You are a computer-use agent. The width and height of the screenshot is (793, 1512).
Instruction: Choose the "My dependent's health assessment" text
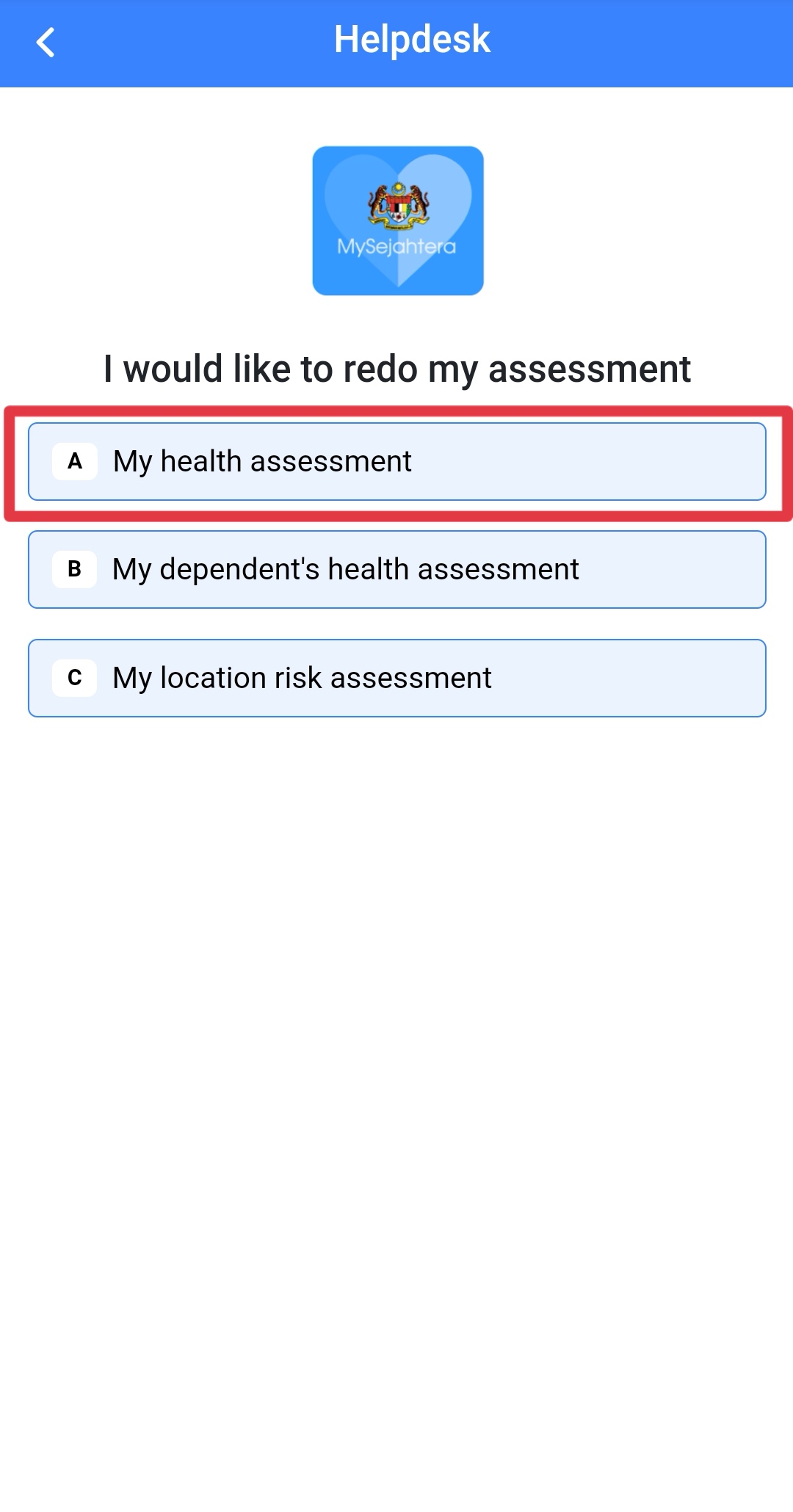coord(346,570)
